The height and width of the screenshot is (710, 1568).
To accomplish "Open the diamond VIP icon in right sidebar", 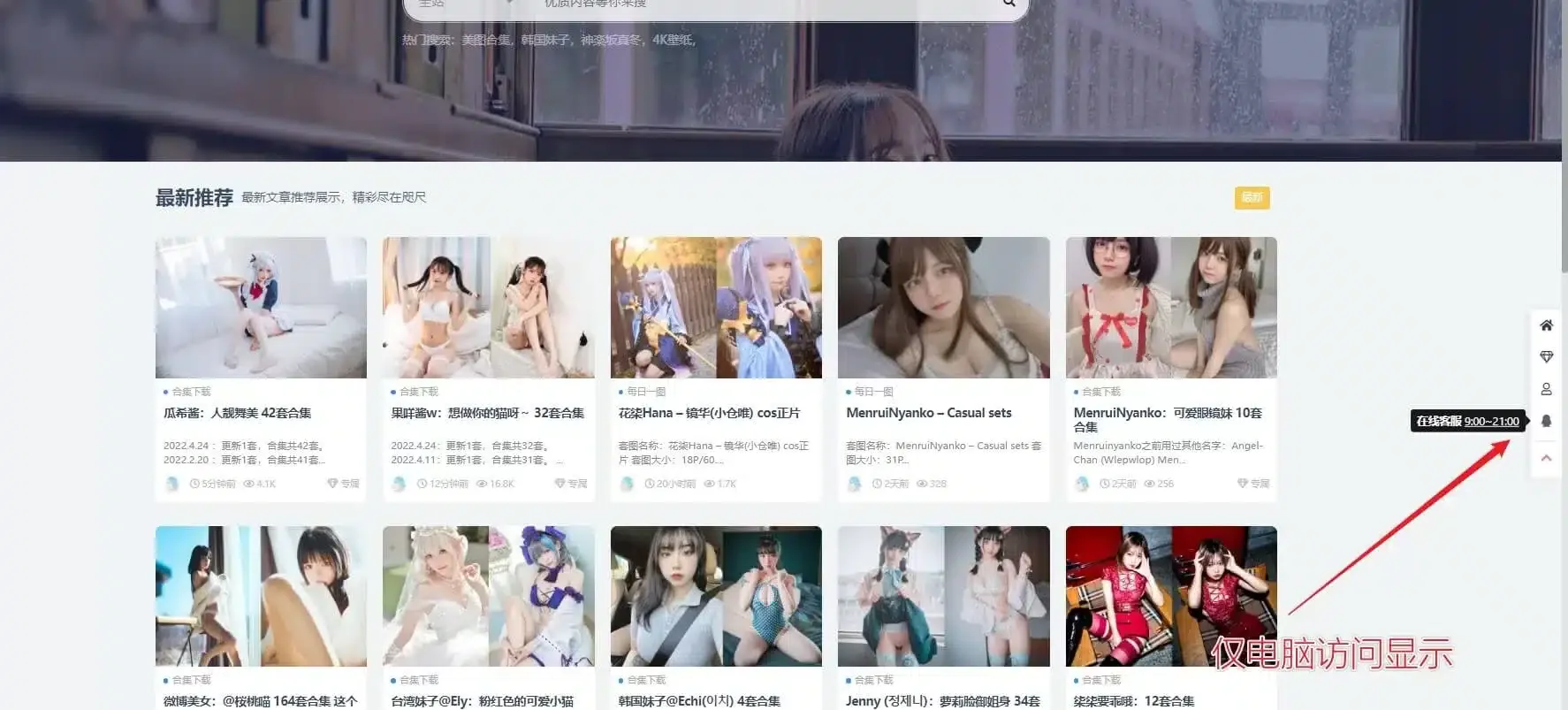I will (x=1546, y=357).
